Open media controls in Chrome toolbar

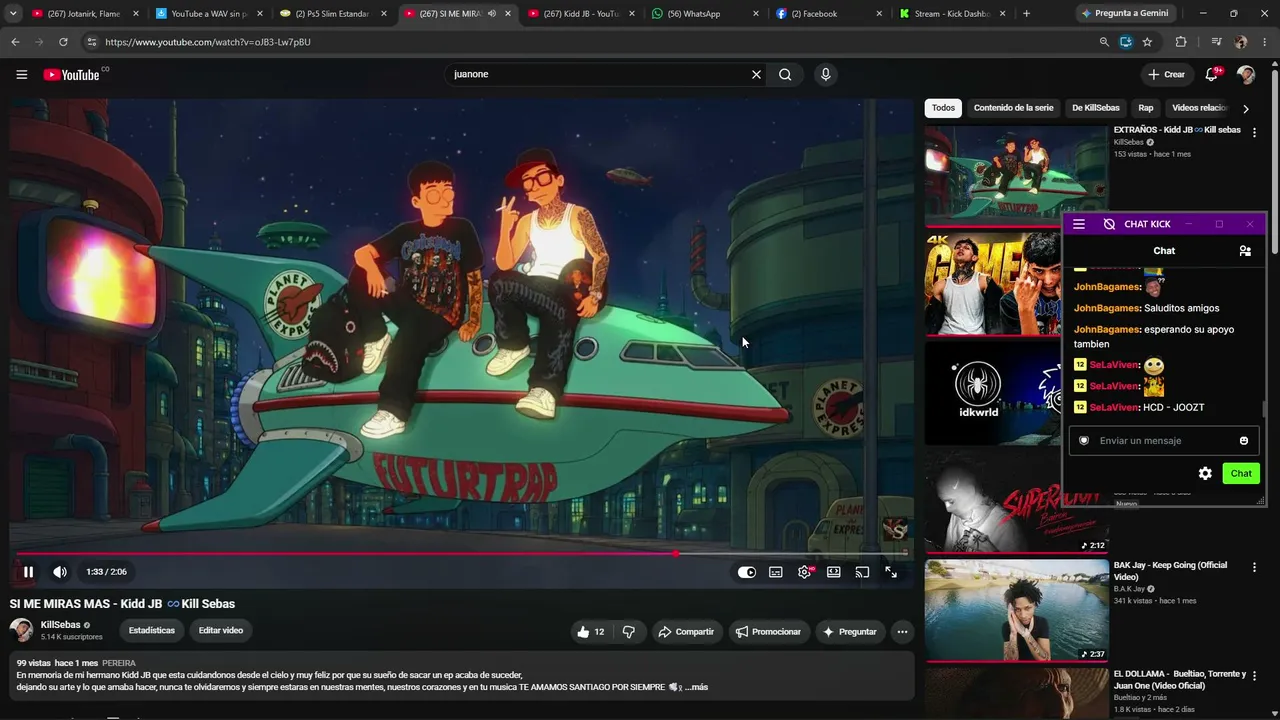coord(1216,42)
